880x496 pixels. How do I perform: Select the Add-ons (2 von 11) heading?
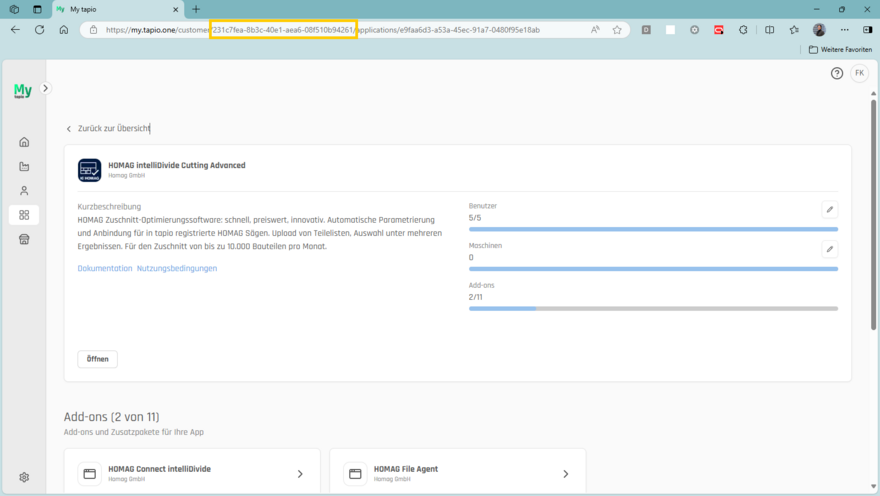click(x=112, y=417)
